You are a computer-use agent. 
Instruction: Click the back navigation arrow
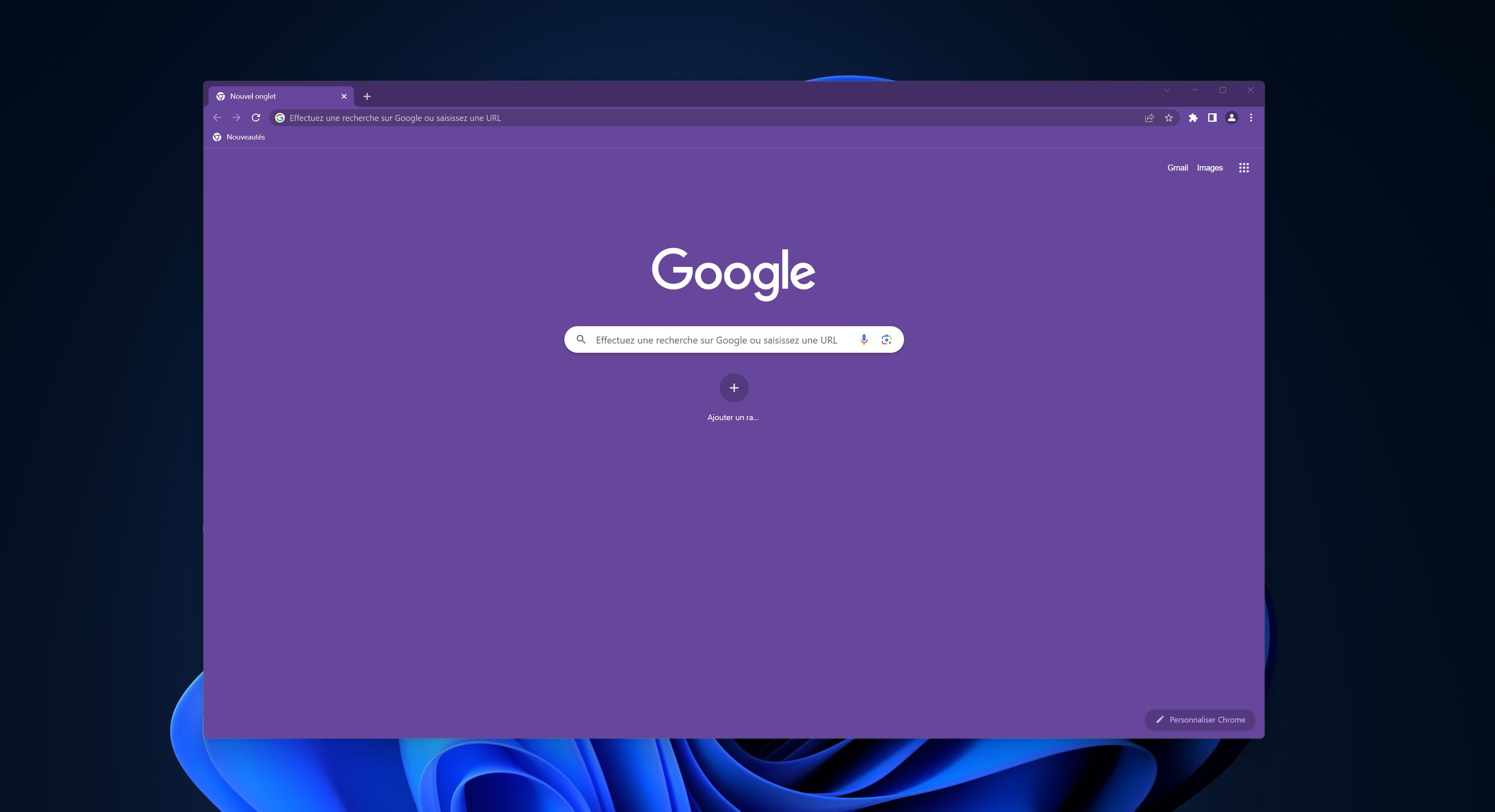click(x=217, y=117)
